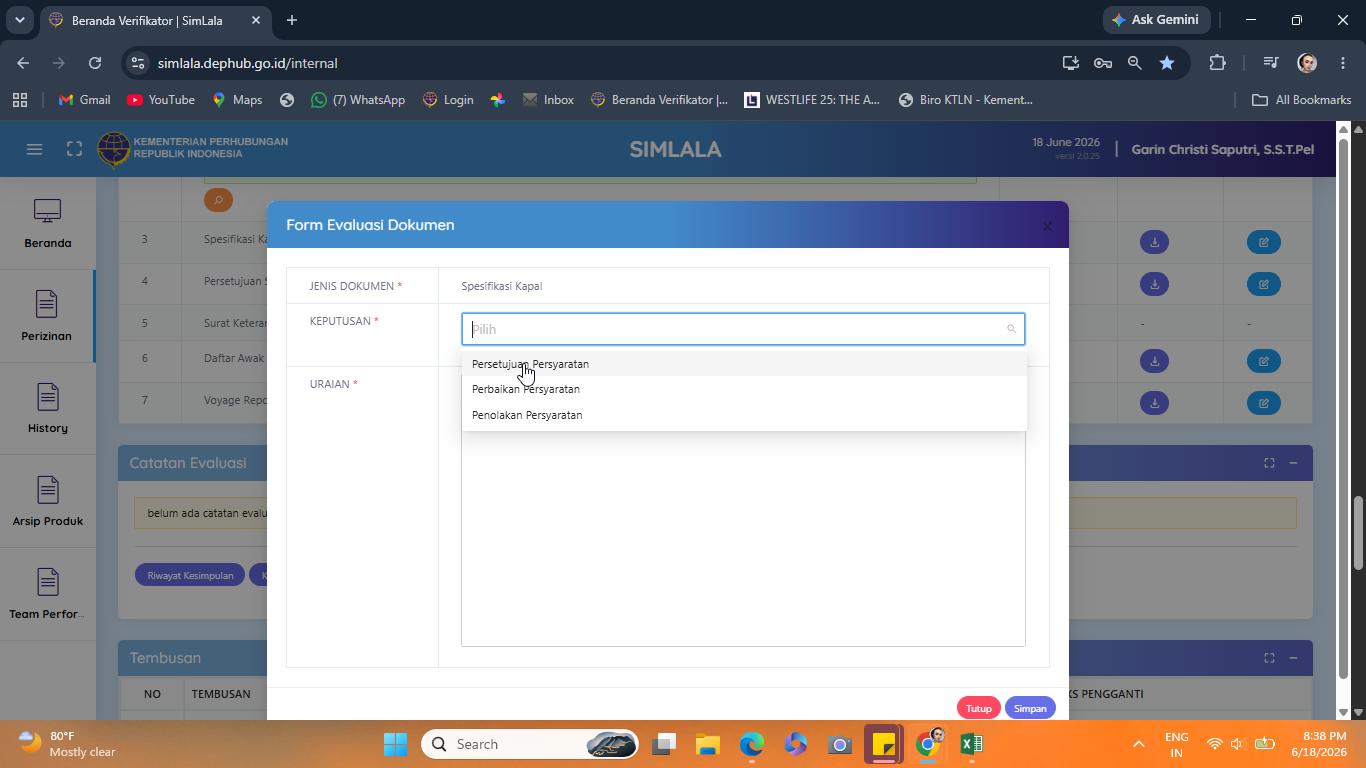Viewport: 1366px width, 768px height.
Task: Open Excel from the taskbar
Action: pyautogui.click(x=971, y=744)
